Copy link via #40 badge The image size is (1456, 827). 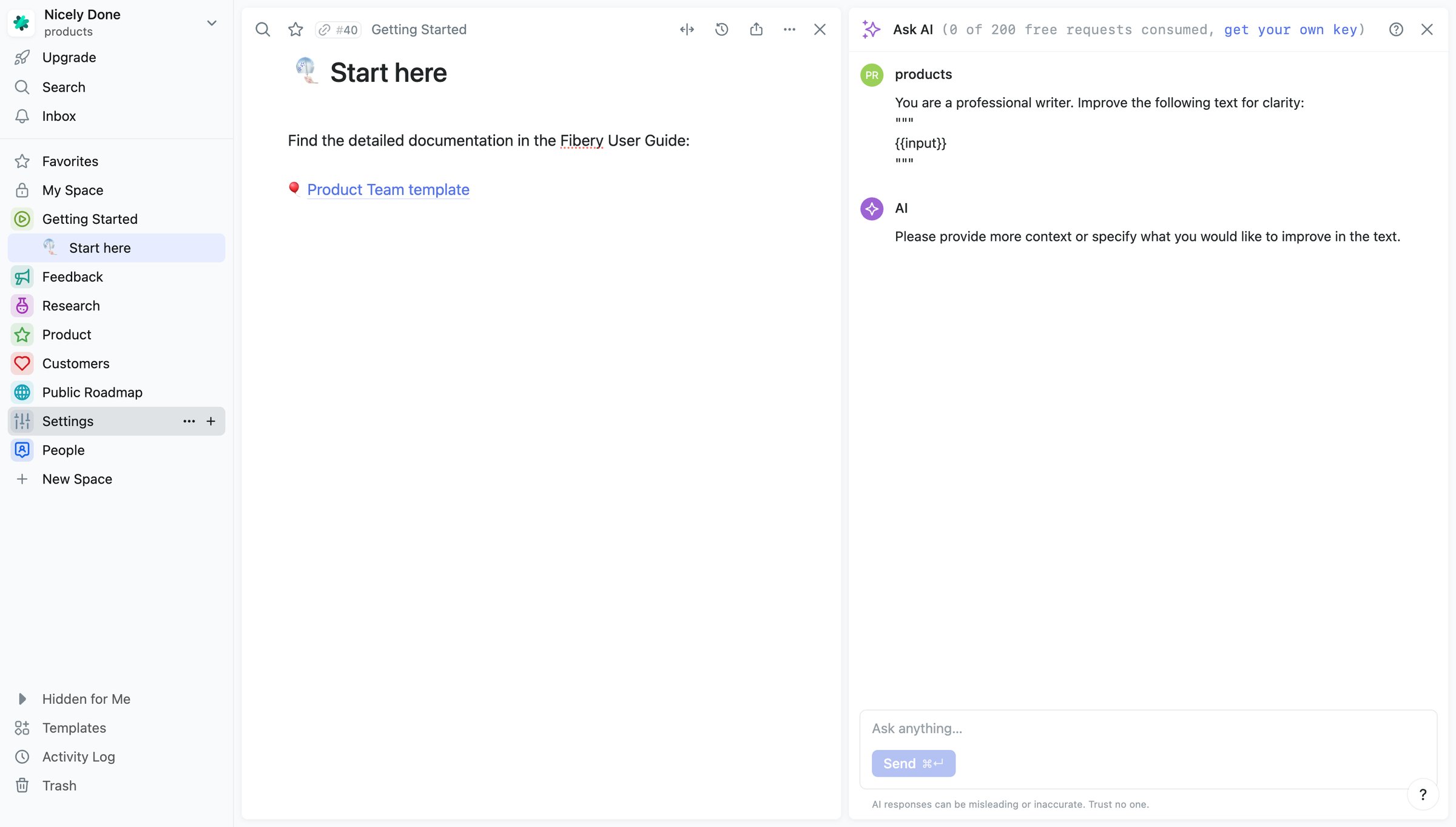(339, 30)
